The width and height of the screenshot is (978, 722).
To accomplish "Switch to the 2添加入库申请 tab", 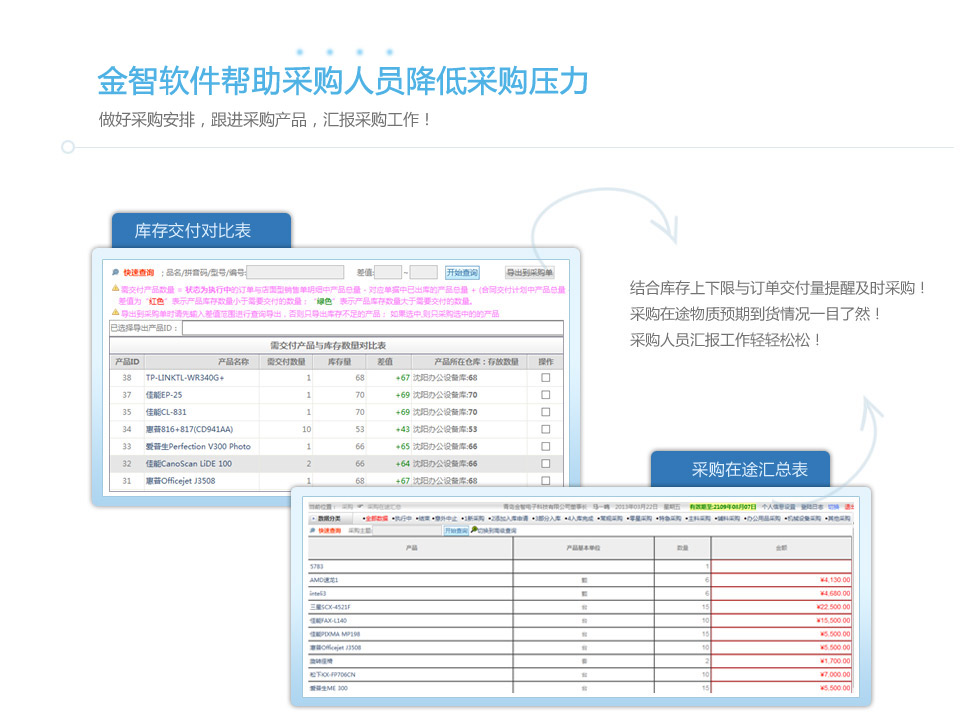I will tap(509, 519).
